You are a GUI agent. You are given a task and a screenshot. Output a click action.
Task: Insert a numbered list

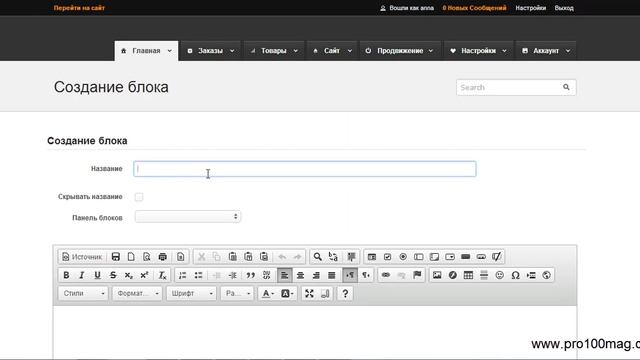click(x=182, y=275)
